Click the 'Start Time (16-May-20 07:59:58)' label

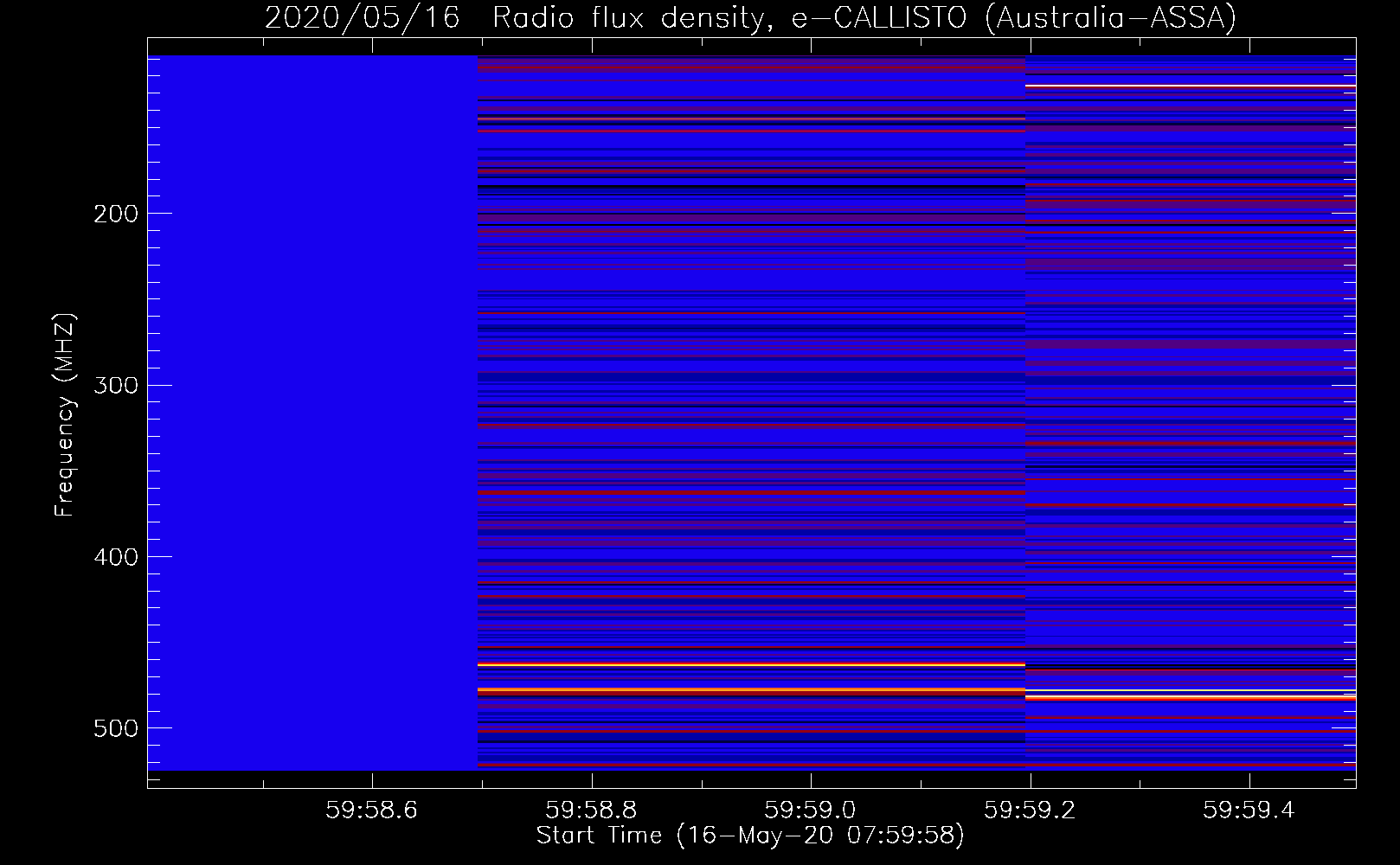pyautogui.click(x=750, y=836)
